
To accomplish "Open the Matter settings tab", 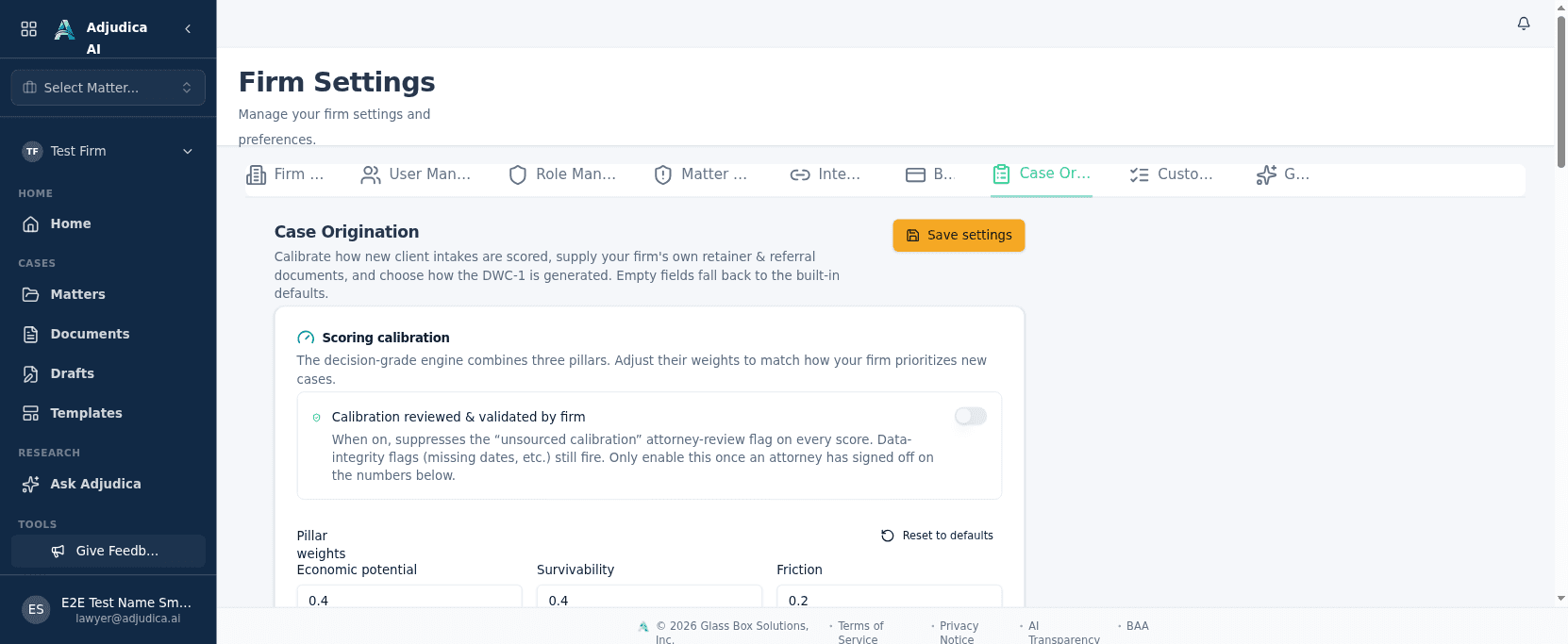I will 701,174.
